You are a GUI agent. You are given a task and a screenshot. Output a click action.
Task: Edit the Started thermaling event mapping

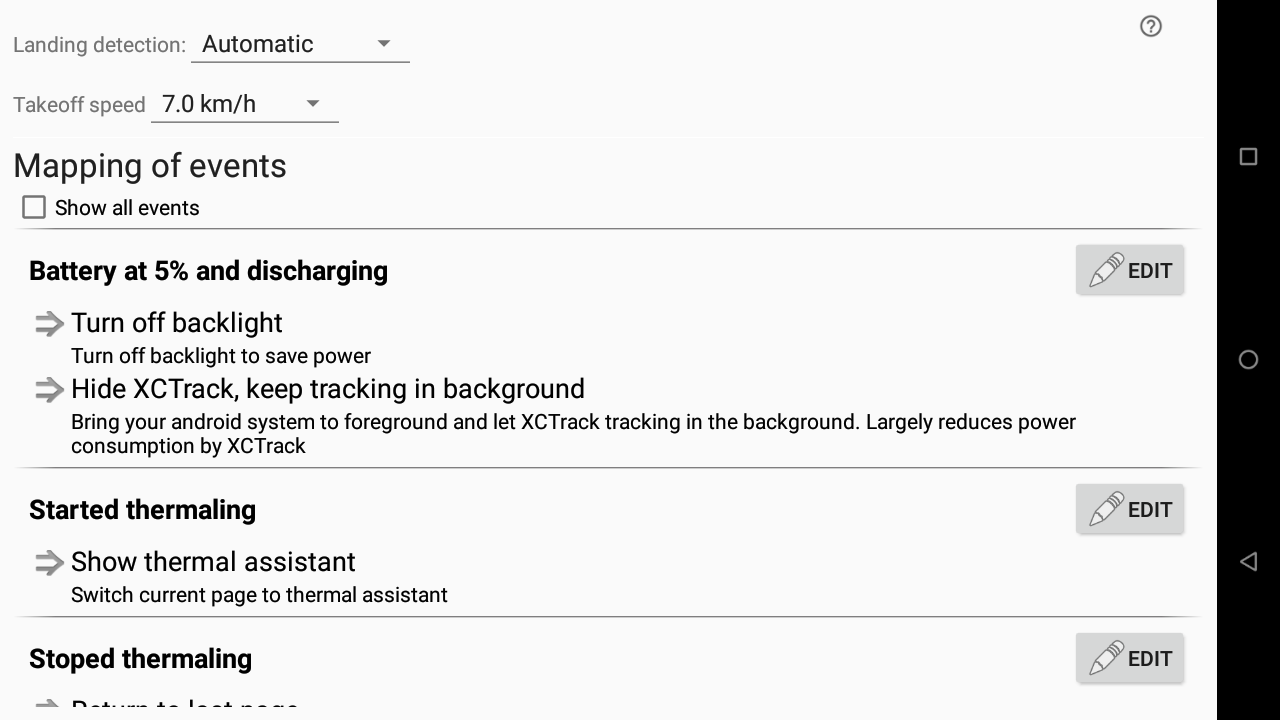[x=1130, y=509]
